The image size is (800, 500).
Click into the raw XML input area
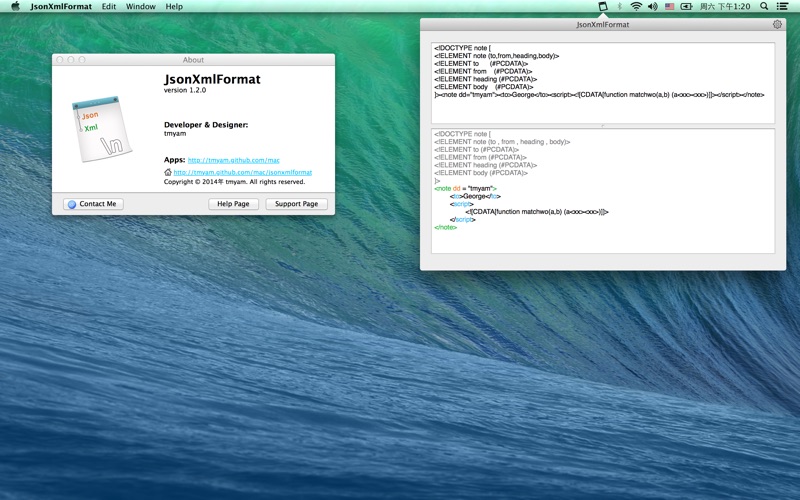[x=603, y=83]
